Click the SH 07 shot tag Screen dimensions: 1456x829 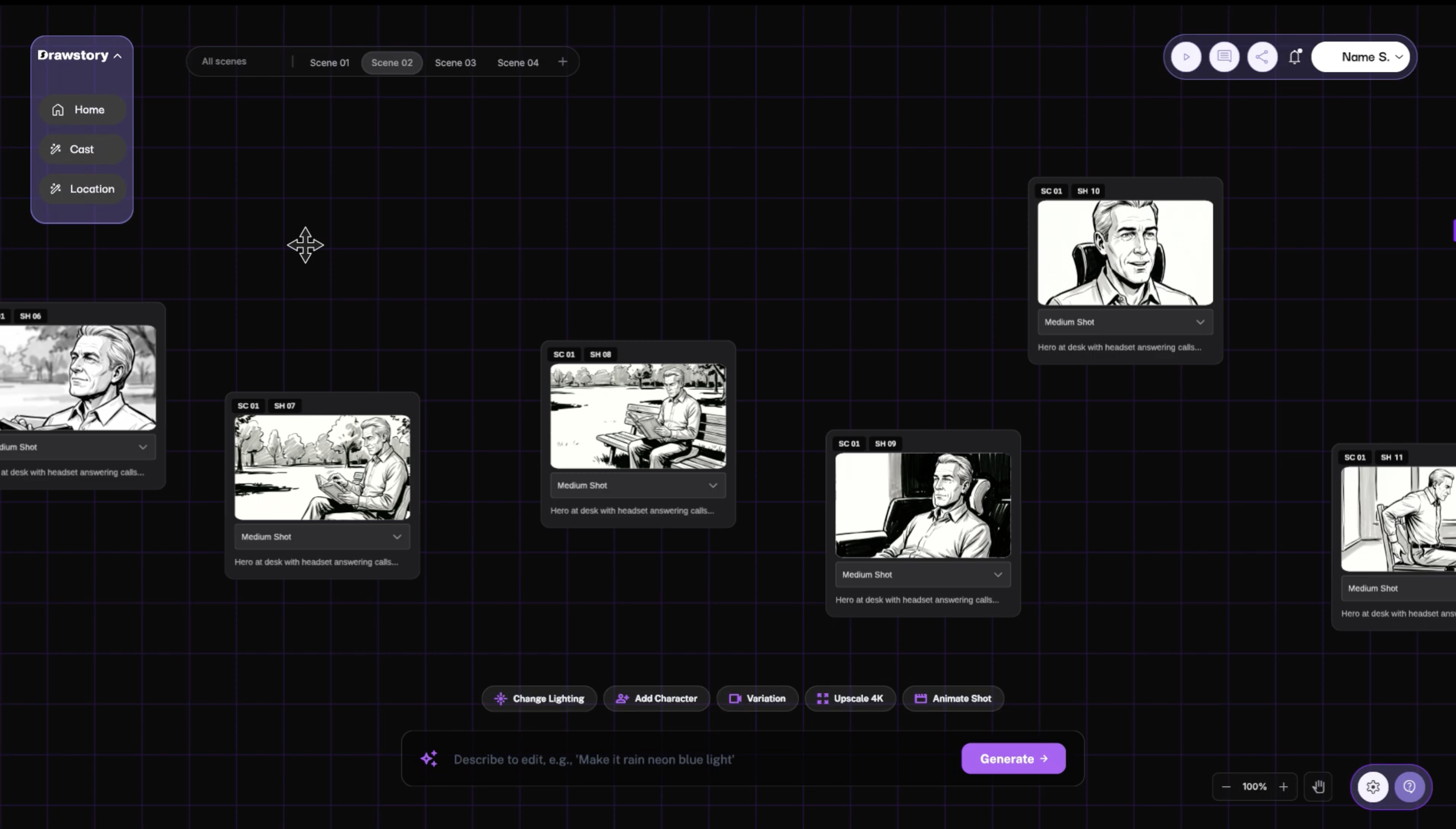pos(285,406)
